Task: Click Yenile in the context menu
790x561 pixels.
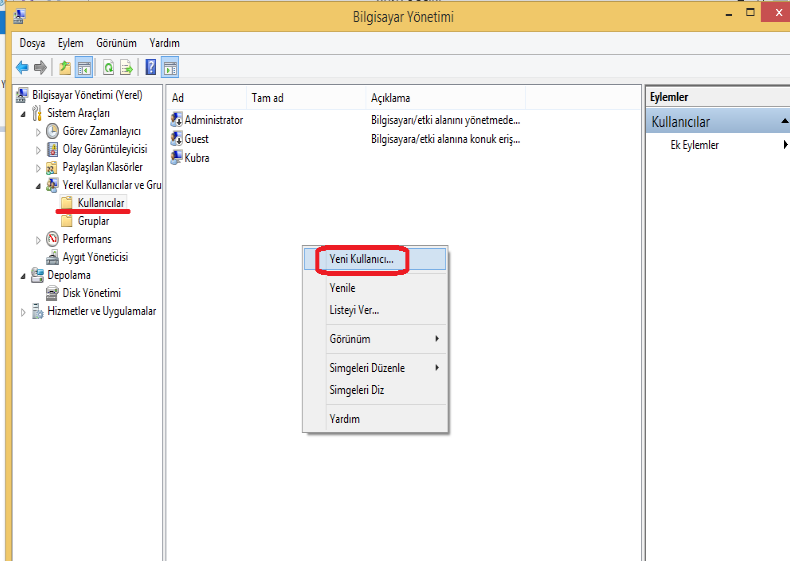Action: click(342, 288)
